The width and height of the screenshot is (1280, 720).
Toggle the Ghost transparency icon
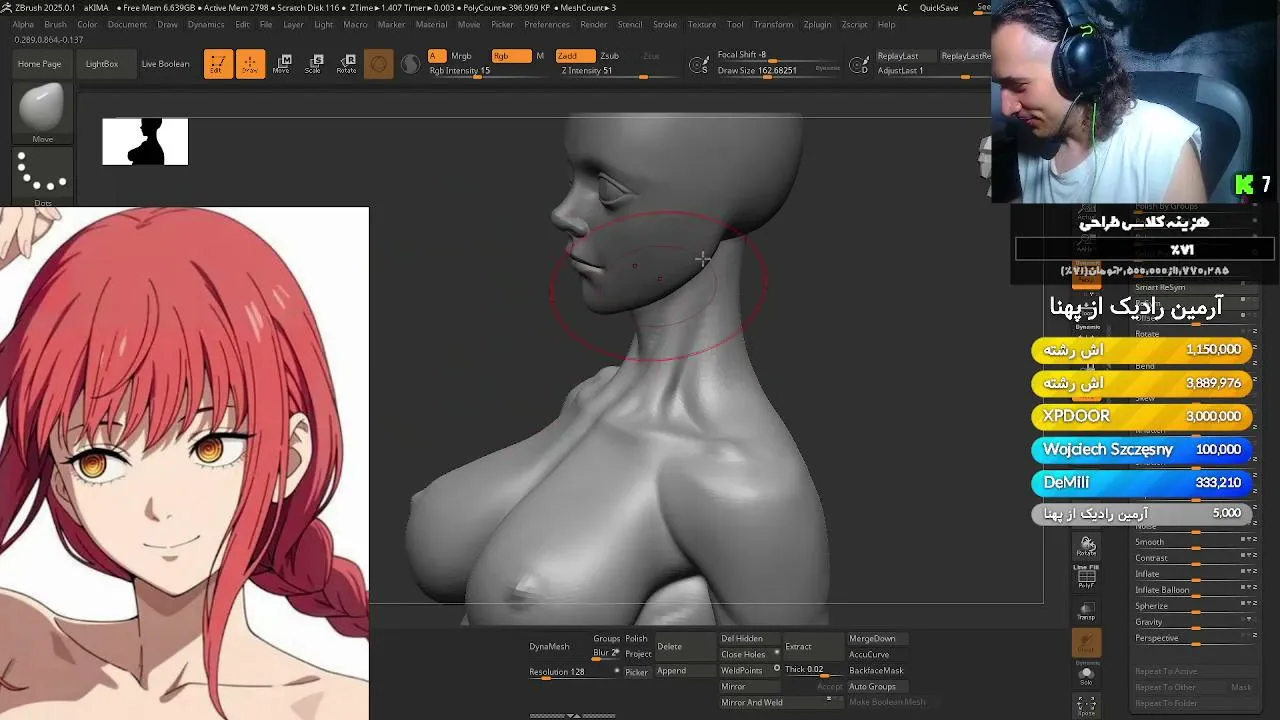(1087, 643)
